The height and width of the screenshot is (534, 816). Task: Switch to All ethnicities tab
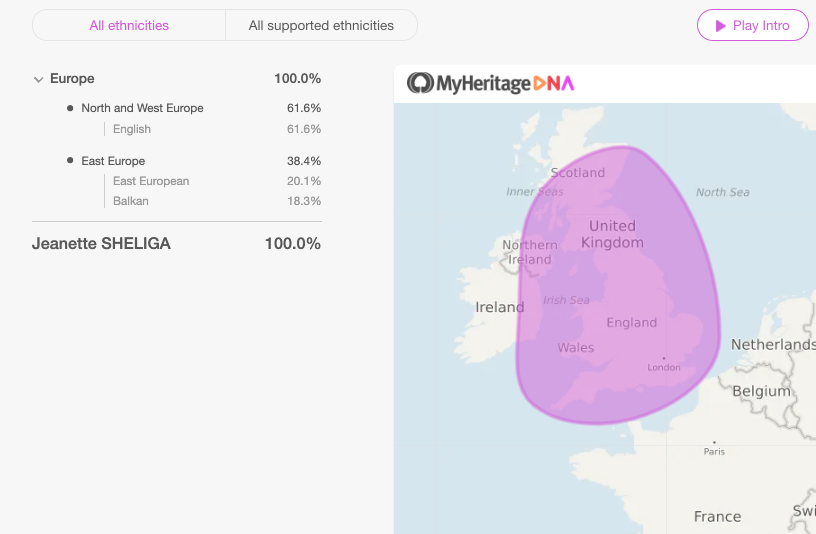pos(129,26)
